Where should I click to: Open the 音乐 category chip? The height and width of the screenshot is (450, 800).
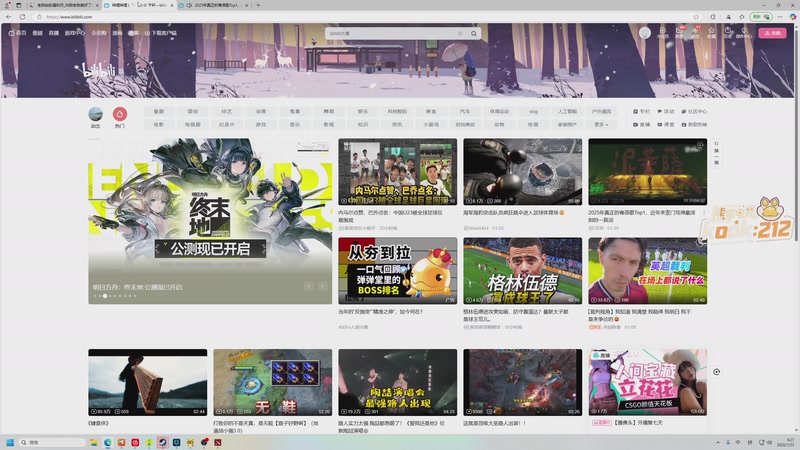295,124
